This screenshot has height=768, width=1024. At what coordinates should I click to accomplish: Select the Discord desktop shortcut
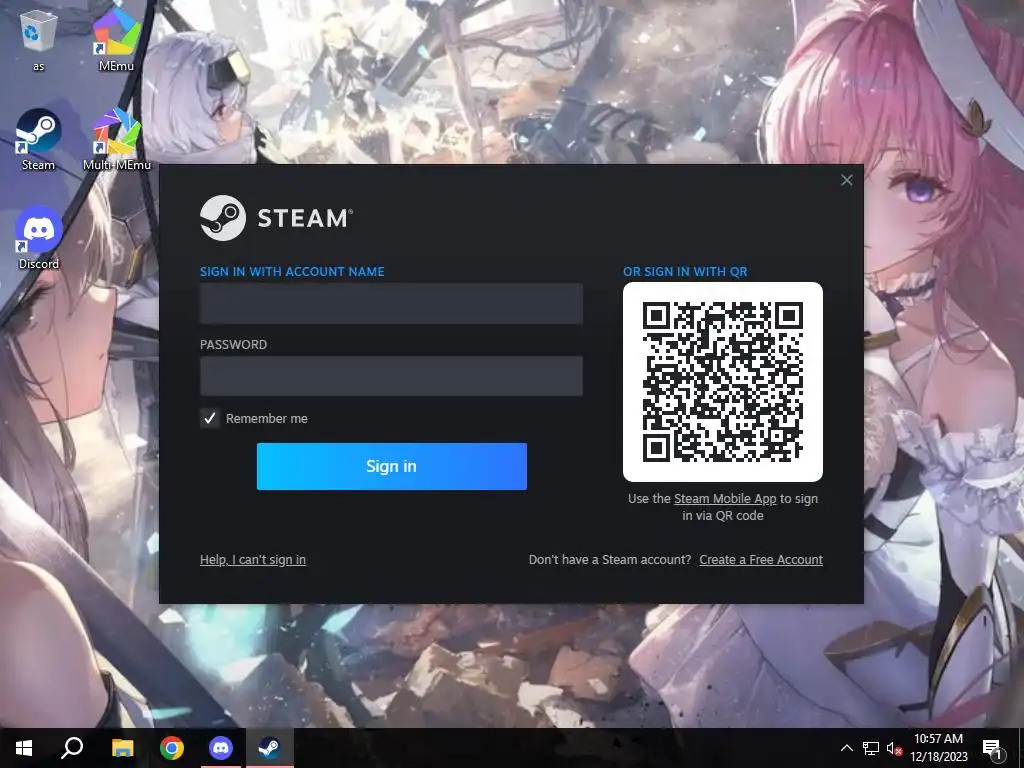39,238
